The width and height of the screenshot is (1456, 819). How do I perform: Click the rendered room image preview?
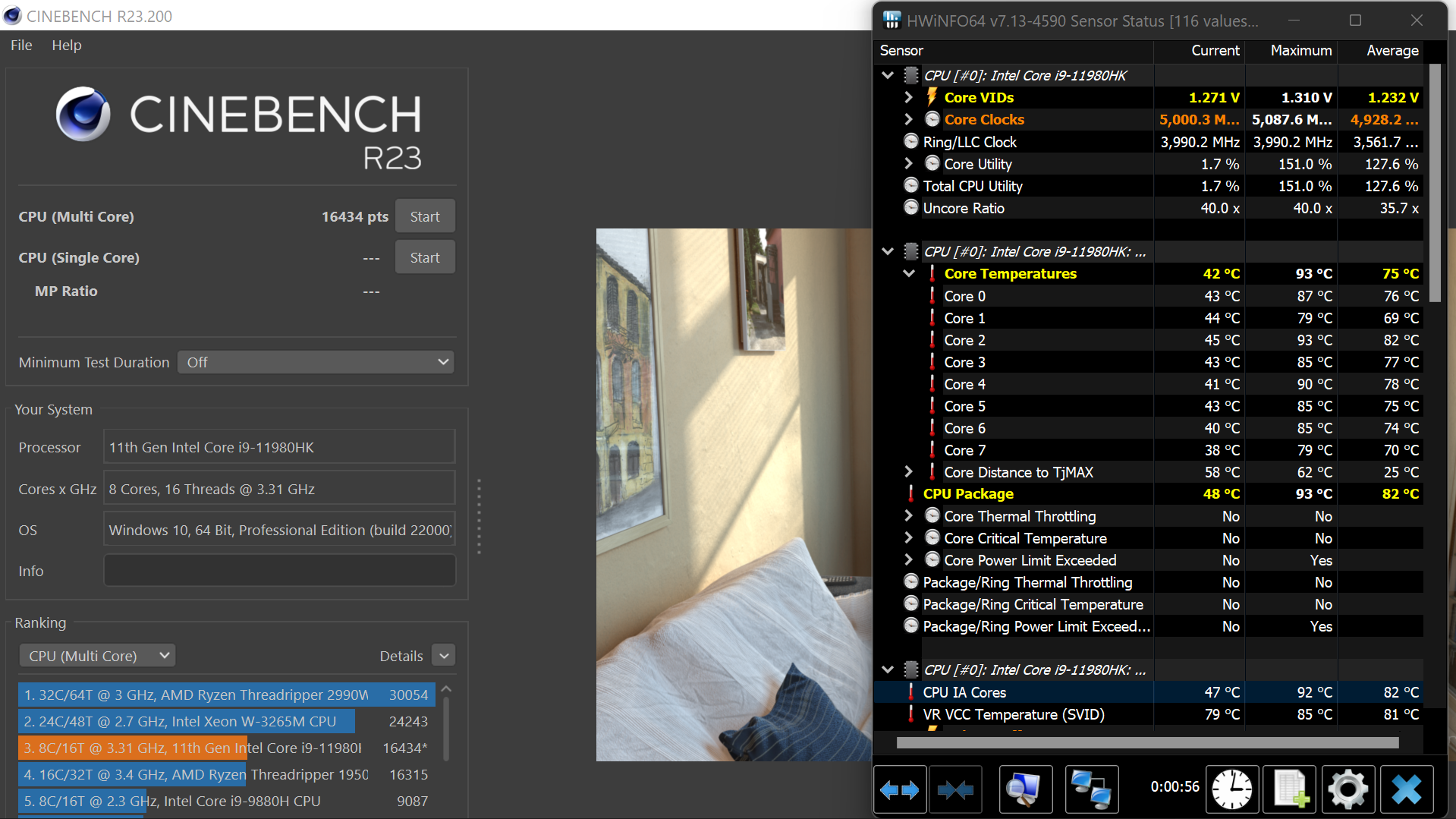(x=734, y=495)
